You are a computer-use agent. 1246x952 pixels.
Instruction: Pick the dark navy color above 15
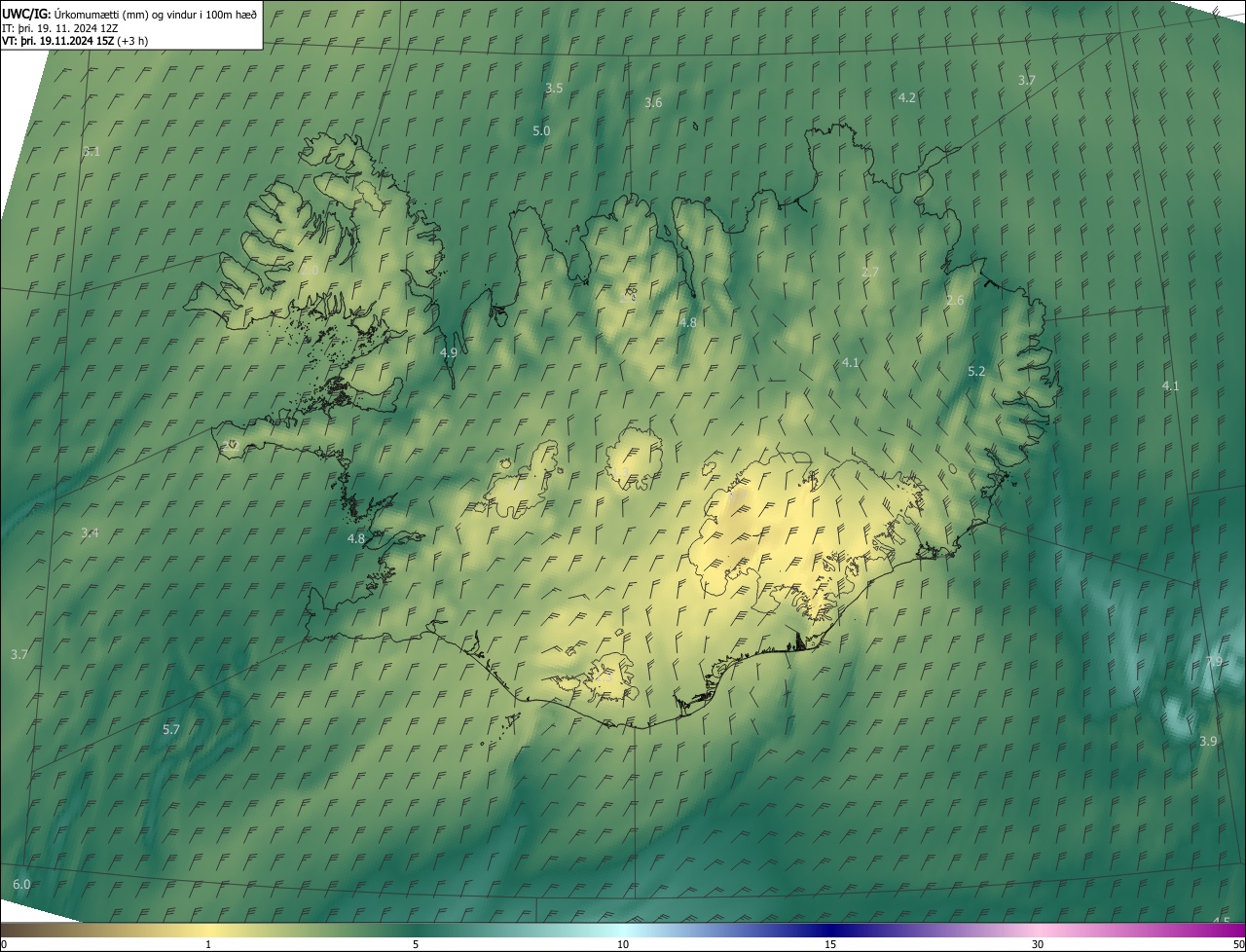pyautogui.click(x=830, y=930)
